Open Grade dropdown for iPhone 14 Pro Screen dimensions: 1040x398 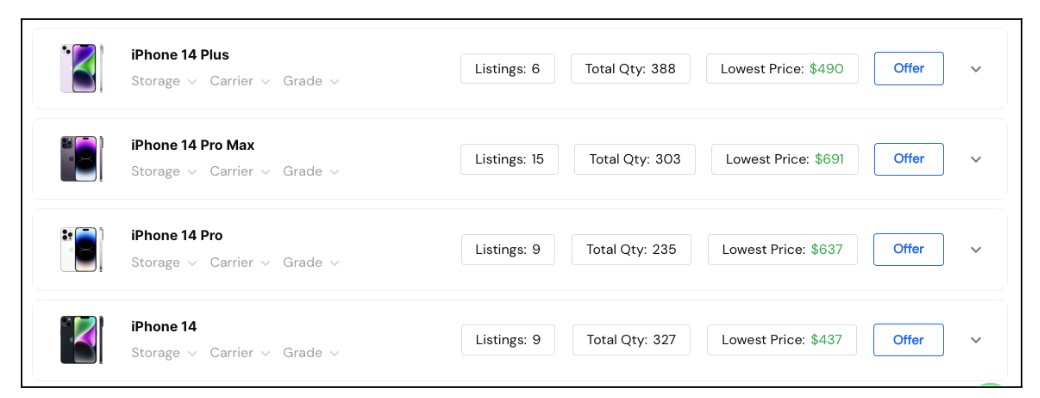[x=311, y=262]
